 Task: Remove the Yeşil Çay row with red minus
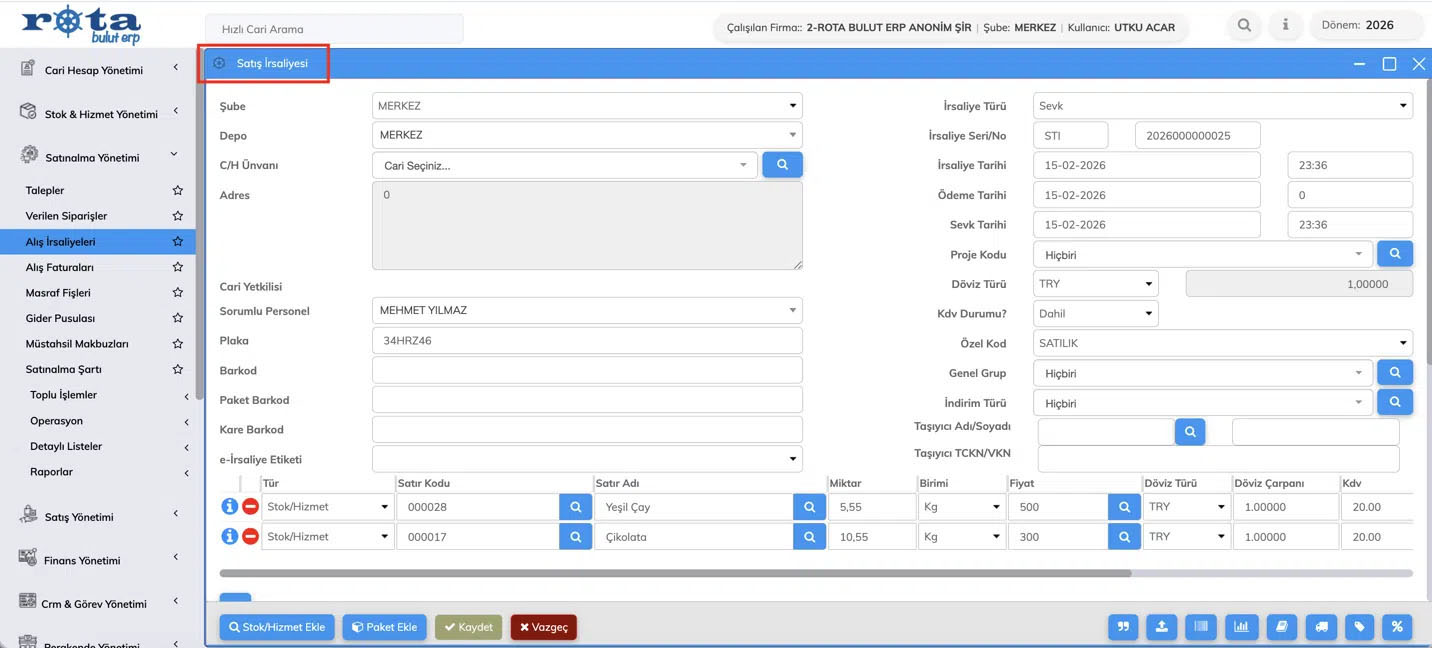[250, 507]
